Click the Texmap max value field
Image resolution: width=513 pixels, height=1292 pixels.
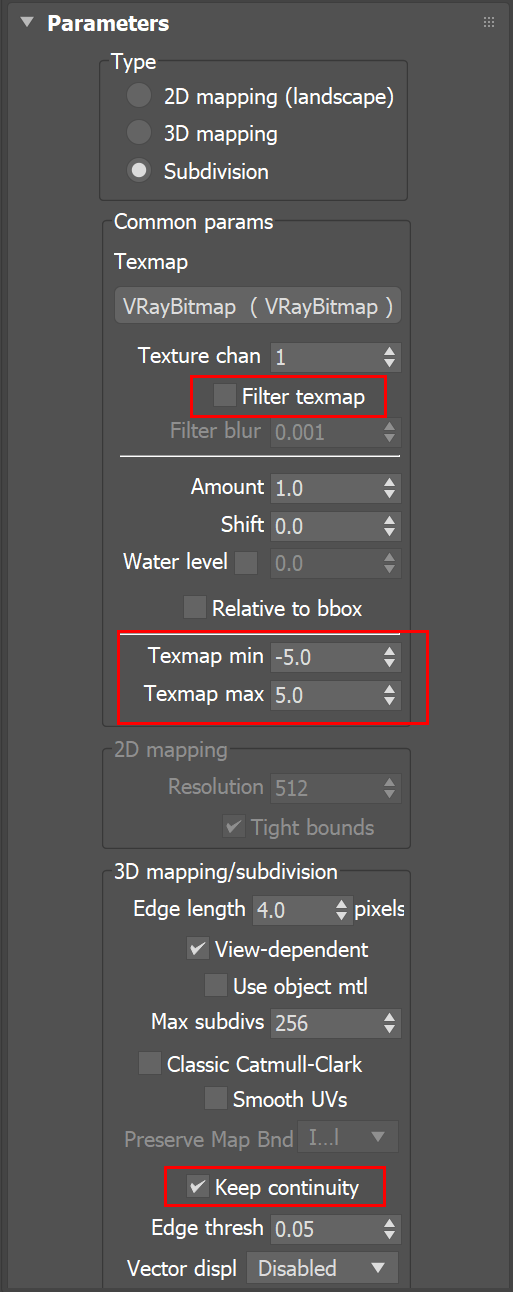(324, 694)
